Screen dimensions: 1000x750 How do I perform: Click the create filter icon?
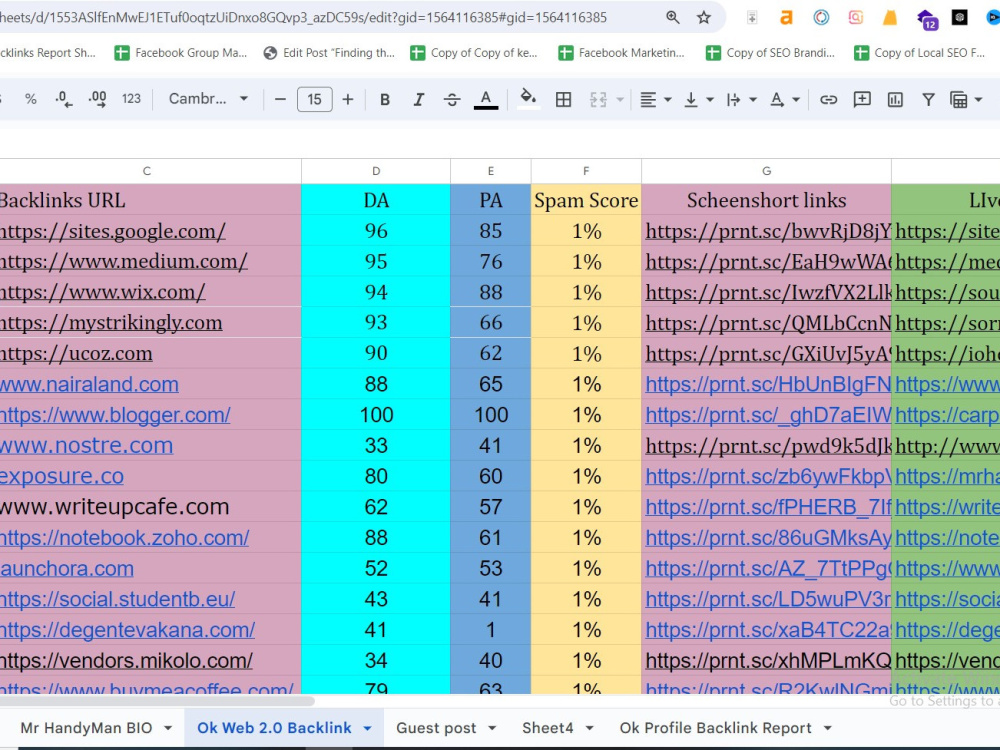(x=929, y=99)
